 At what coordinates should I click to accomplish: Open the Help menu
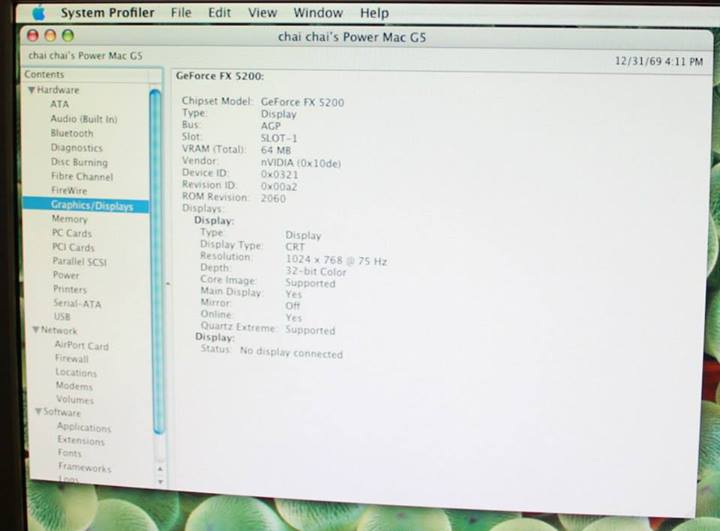(x=374, y=13)
